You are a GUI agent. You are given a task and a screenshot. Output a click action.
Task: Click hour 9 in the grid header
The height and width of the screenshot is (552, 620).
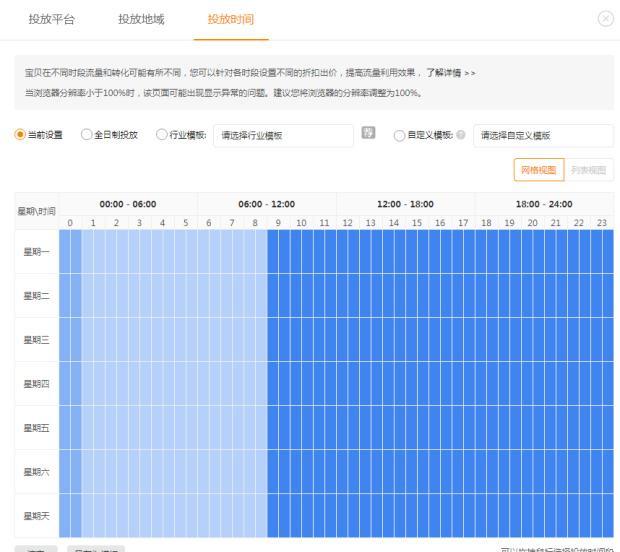click(x=278, y=223)
